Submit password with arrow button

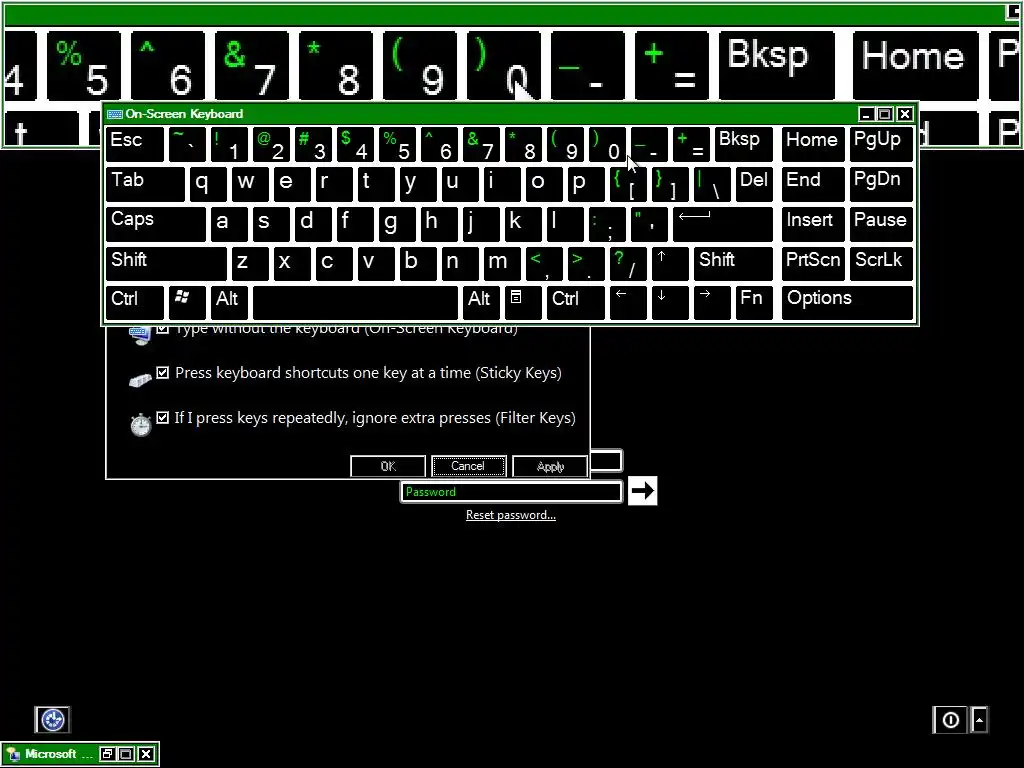pos(643,491)
